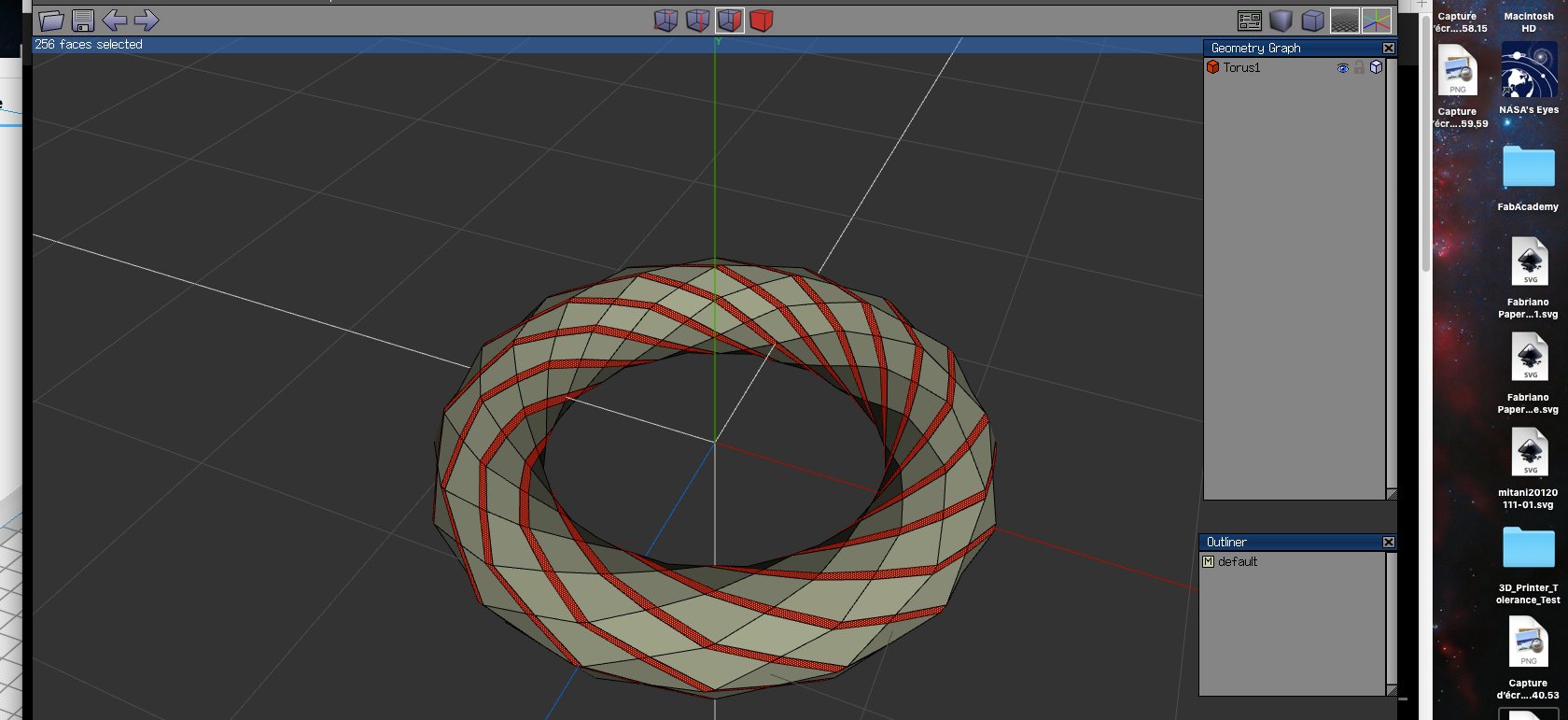
Task: Open the FabAcademy folder on desktop
Action: (x=1529, y=177)
